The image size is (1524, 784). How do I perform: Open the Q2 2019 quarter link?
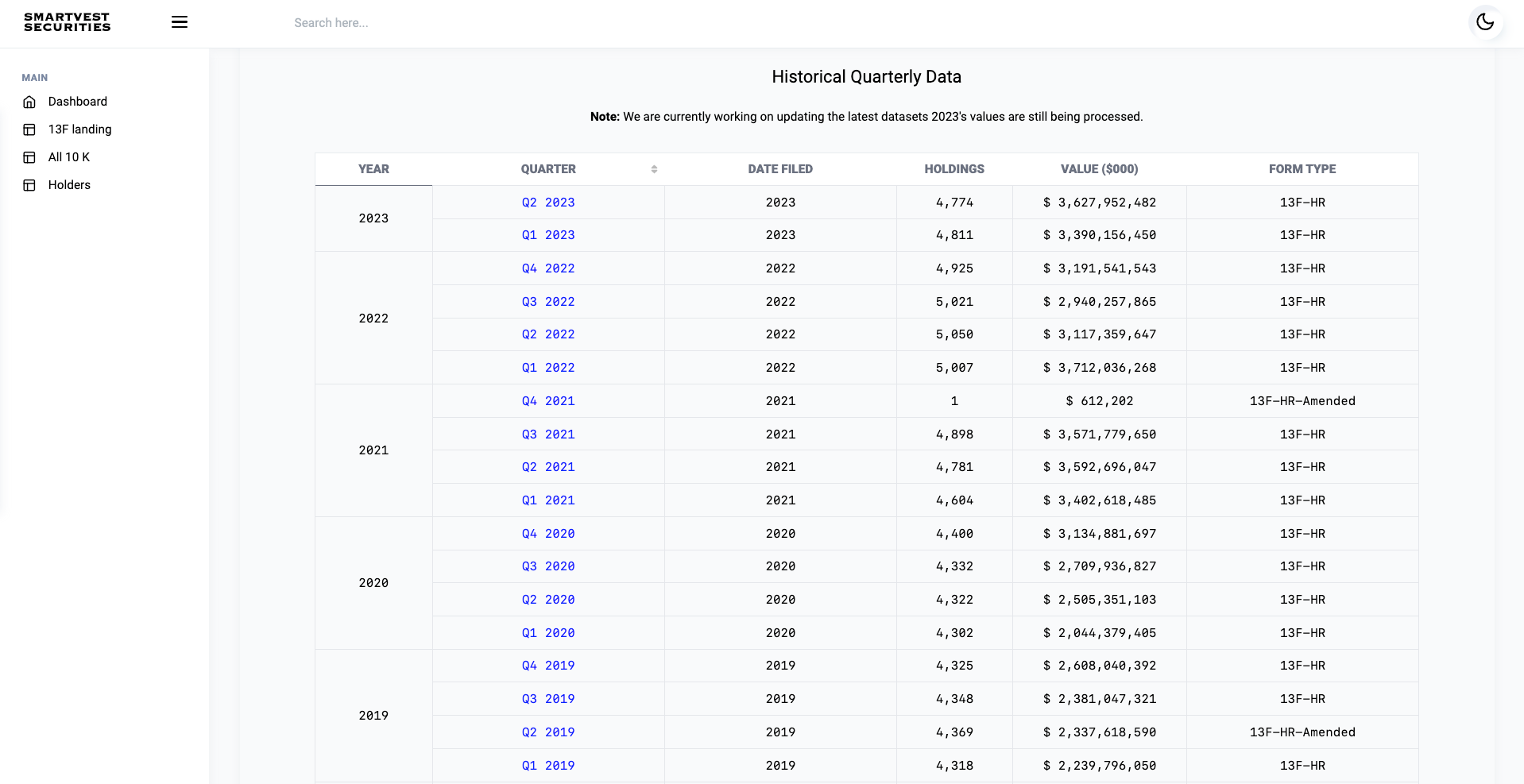(x=548, y=732)
